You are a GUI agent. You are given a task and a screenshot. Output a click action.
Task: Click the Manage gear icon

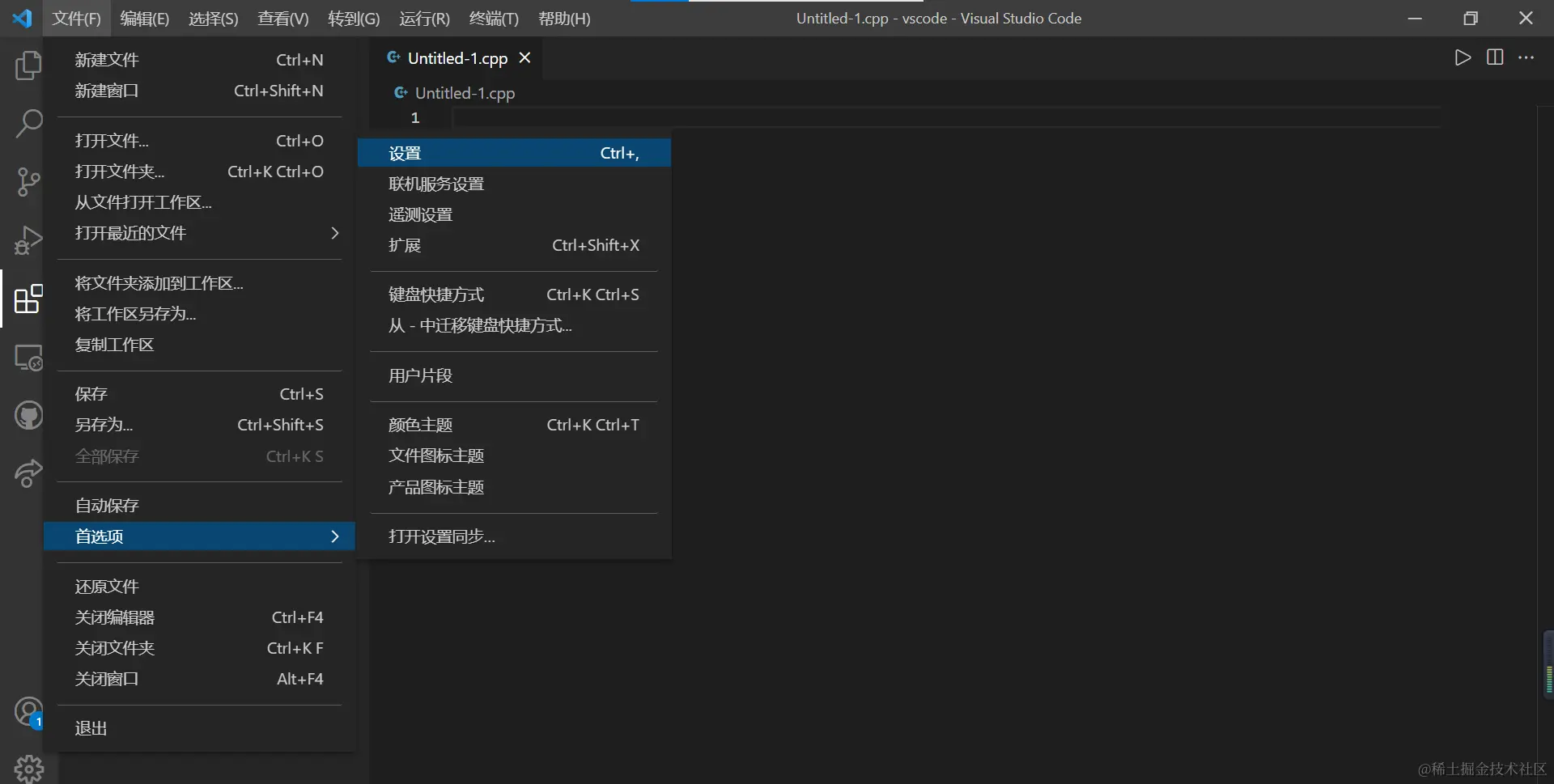click(x=28, y=769)
